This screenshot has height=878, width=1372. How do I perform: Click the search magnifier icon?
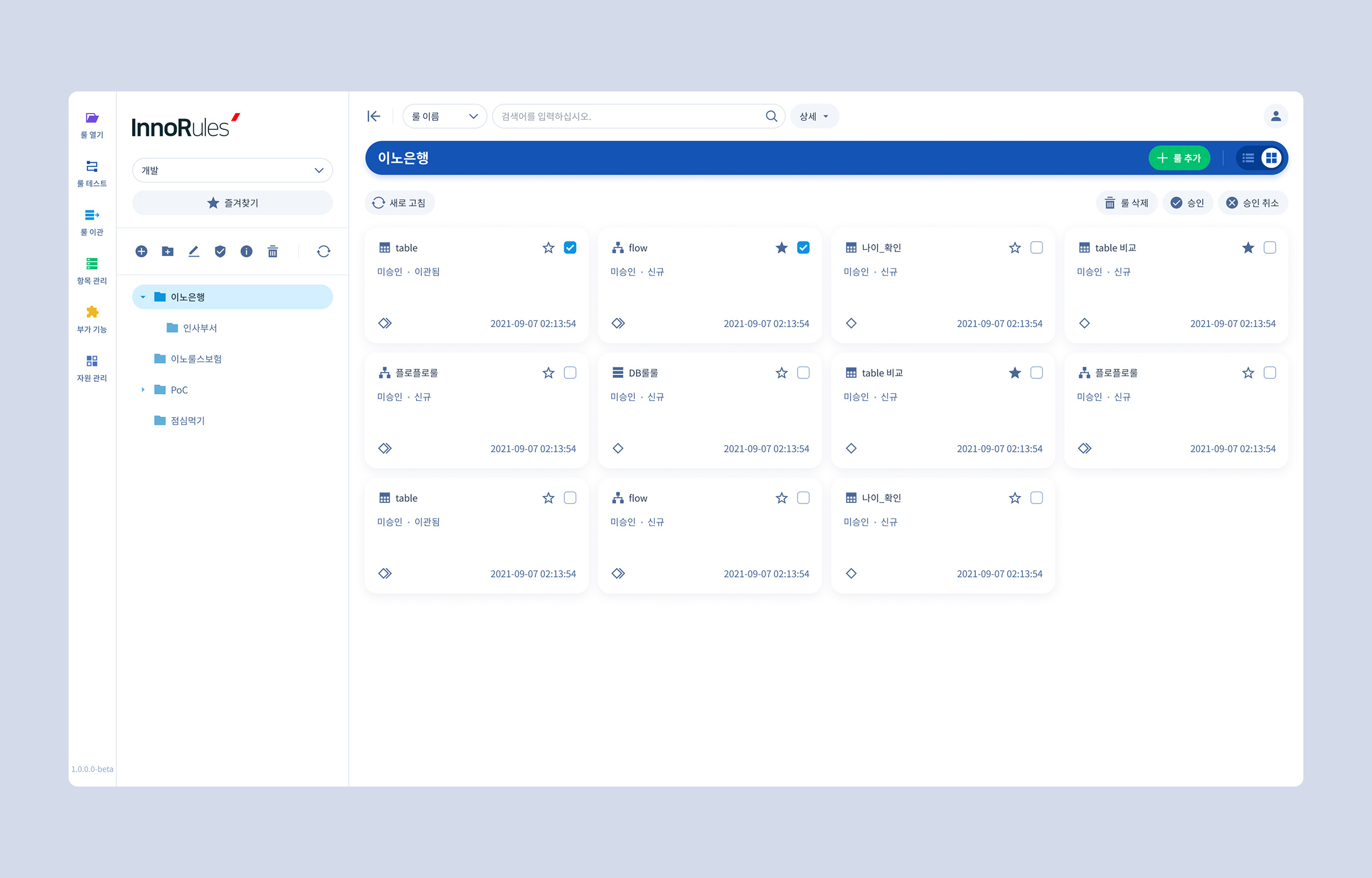[x=771, y=117]
